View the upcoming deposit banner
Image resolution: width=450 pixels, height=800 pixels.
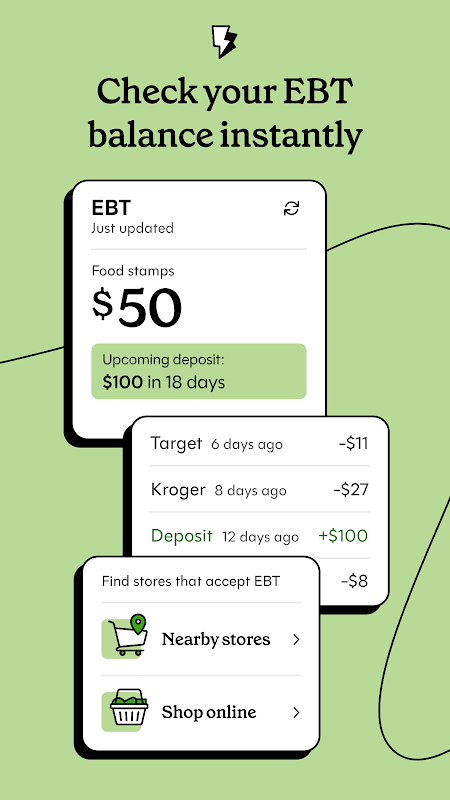[x=198, y=371]
